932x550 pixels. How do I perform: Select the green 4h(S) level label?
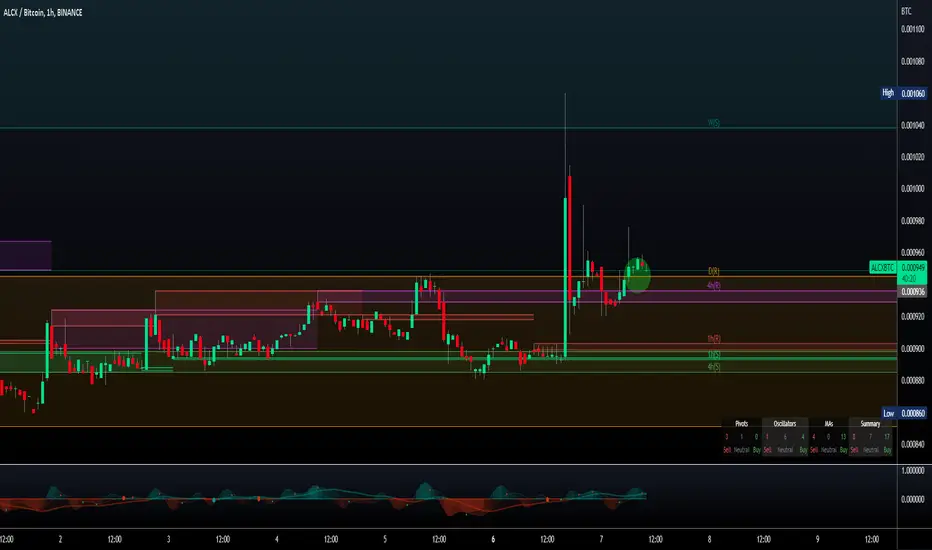[714, 367]
